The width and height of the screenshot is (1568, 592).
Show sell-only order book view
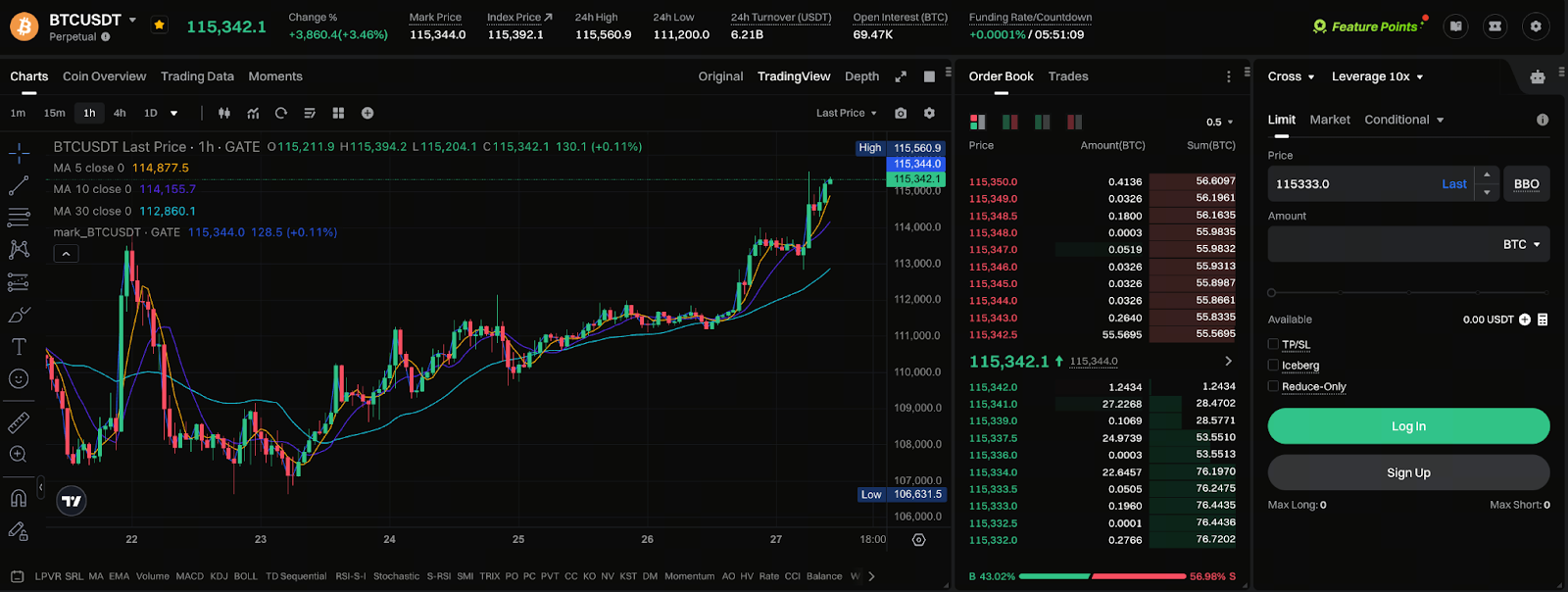(1075, 122)
